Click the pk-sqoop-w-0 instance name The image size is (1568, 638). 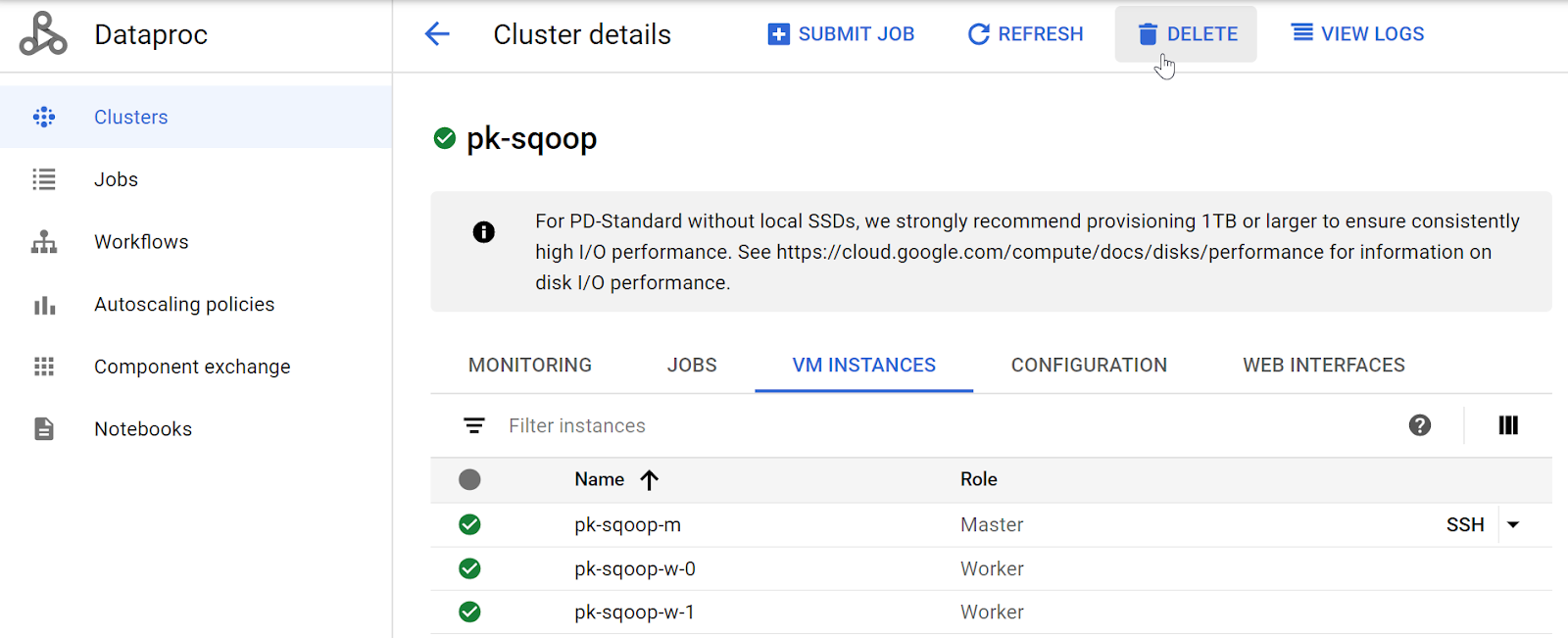click(x=635, y=569)
